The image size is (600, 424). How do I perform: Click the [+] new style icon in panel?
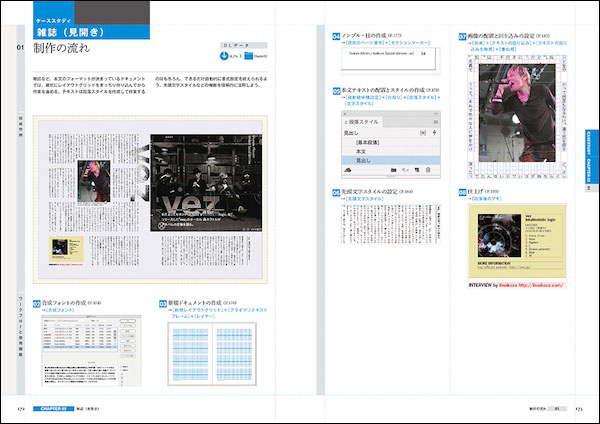point(422,132)
